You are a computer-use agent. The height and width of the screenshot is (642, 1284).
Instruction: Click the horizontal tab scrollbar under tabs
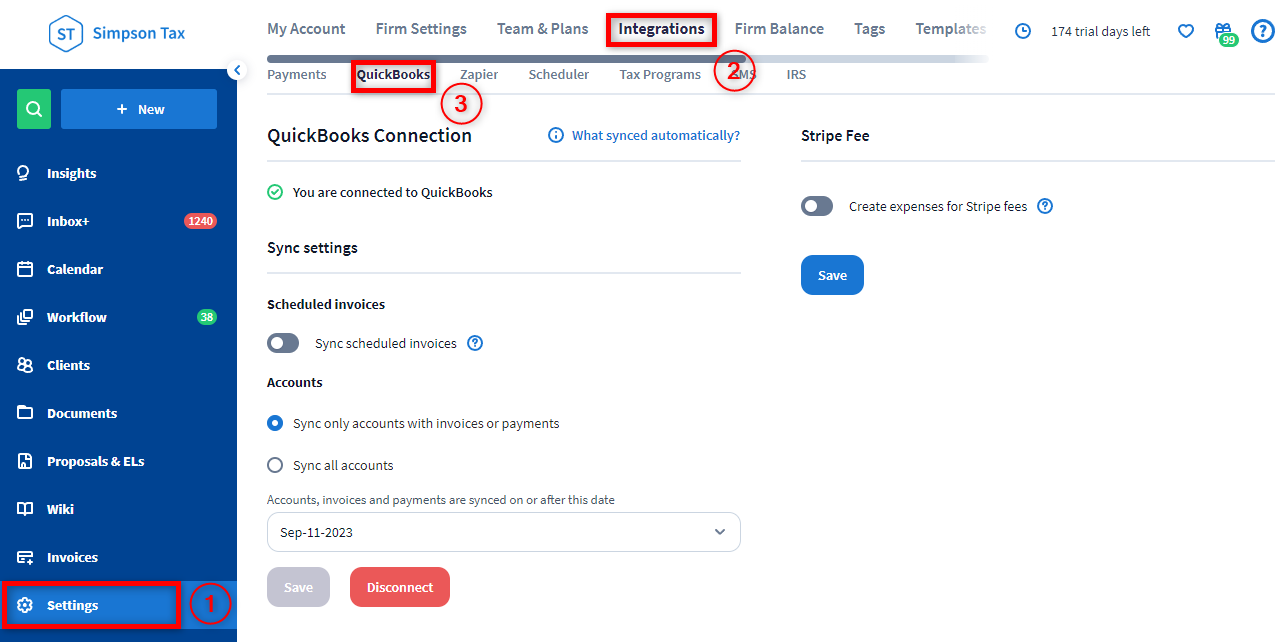(500, 59)
